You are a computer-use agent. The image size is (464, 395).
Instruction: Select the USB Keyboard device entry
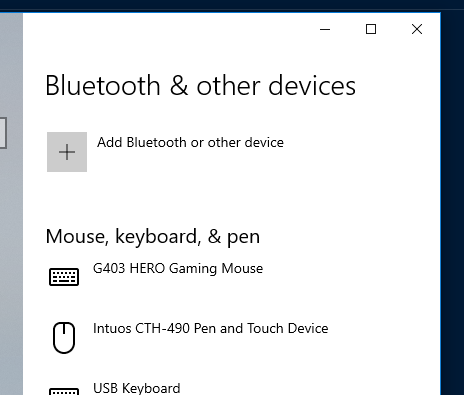pyautogui.click(x=137, y=388)
